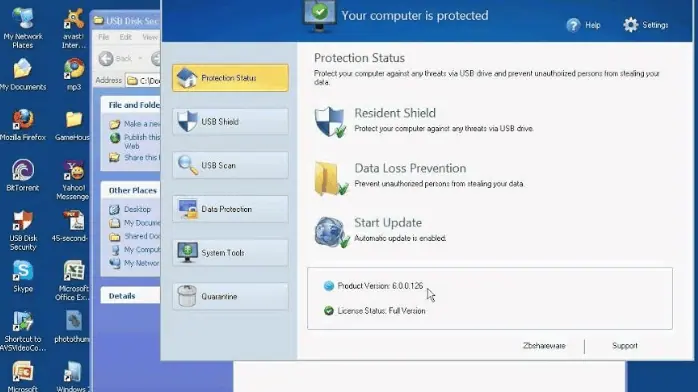This screenshot has height=392, width=698.
Task: Launch Yahoo! Messenger desktop icon
Action: click(x=73, y=180)
